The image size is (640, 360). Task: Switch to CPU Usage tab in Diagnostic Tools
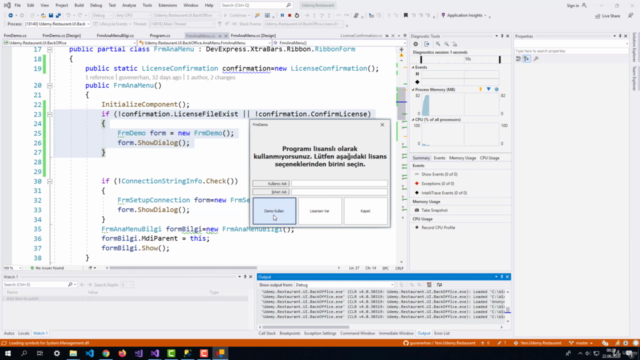(489, 158)
